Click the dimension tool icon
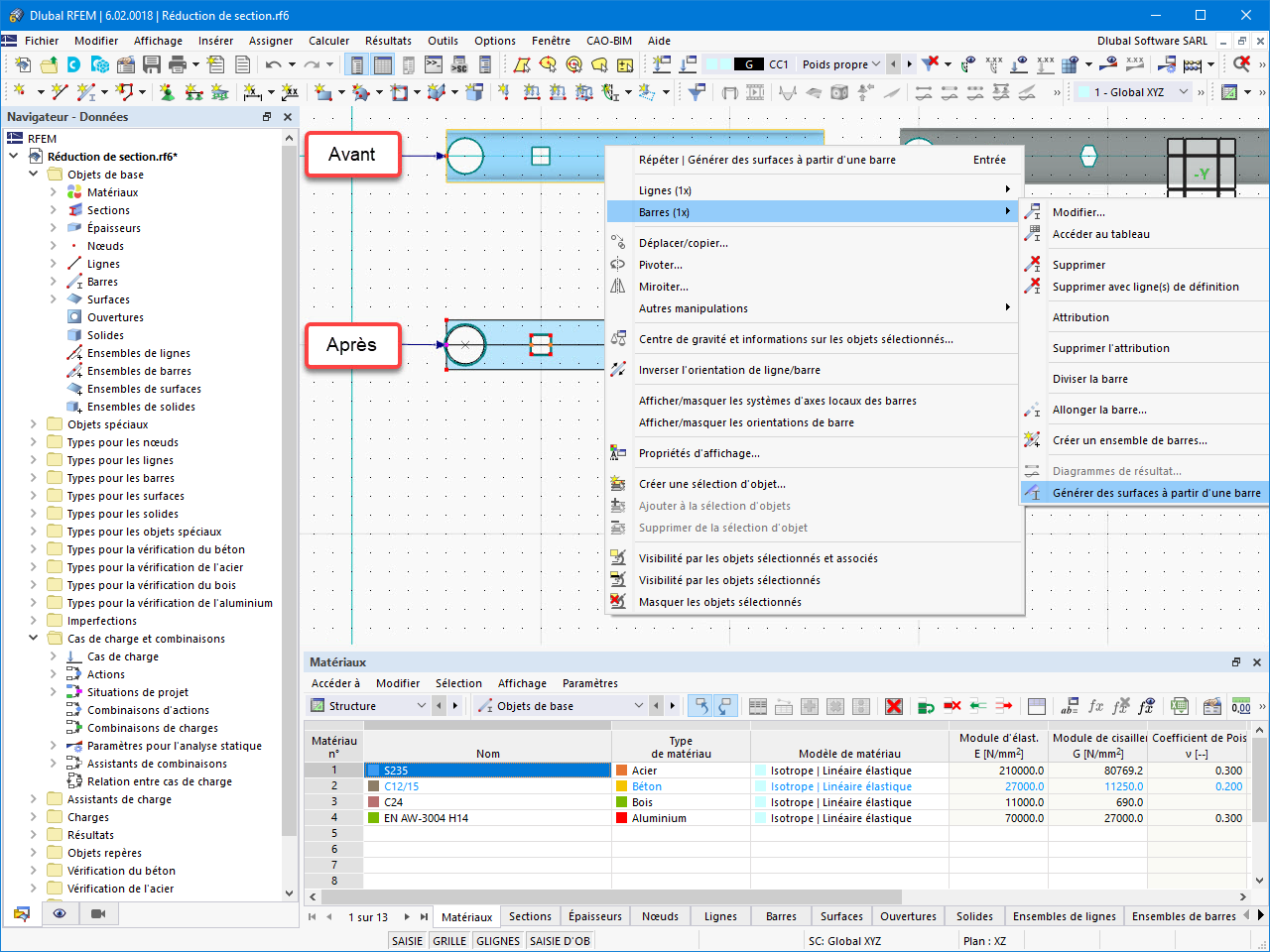The width and height of the screenshot is (1270, 952). click(x=252, y=91)
